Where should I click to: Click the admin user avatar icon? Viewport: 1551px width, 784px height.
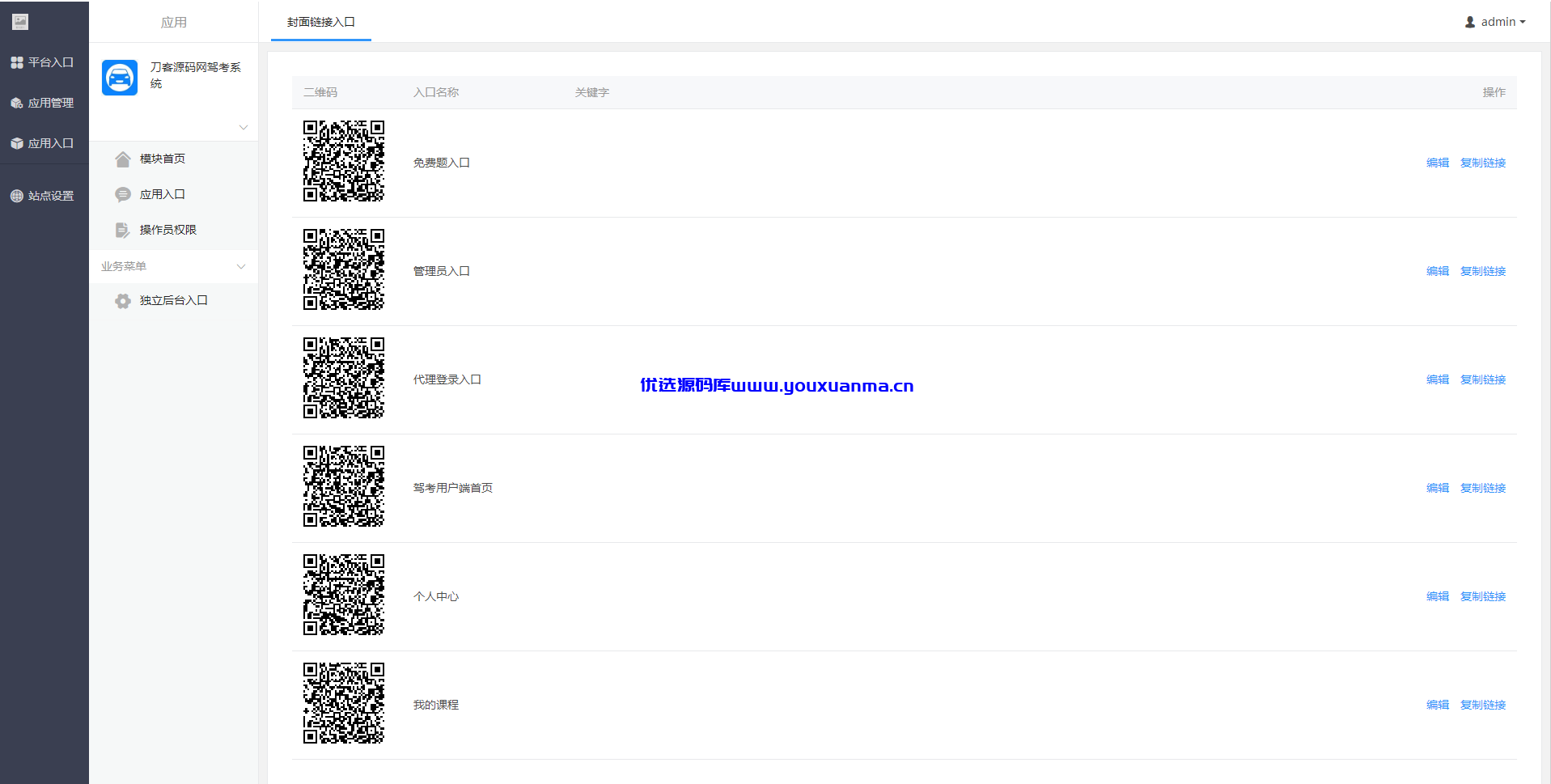coord(1470,22)
